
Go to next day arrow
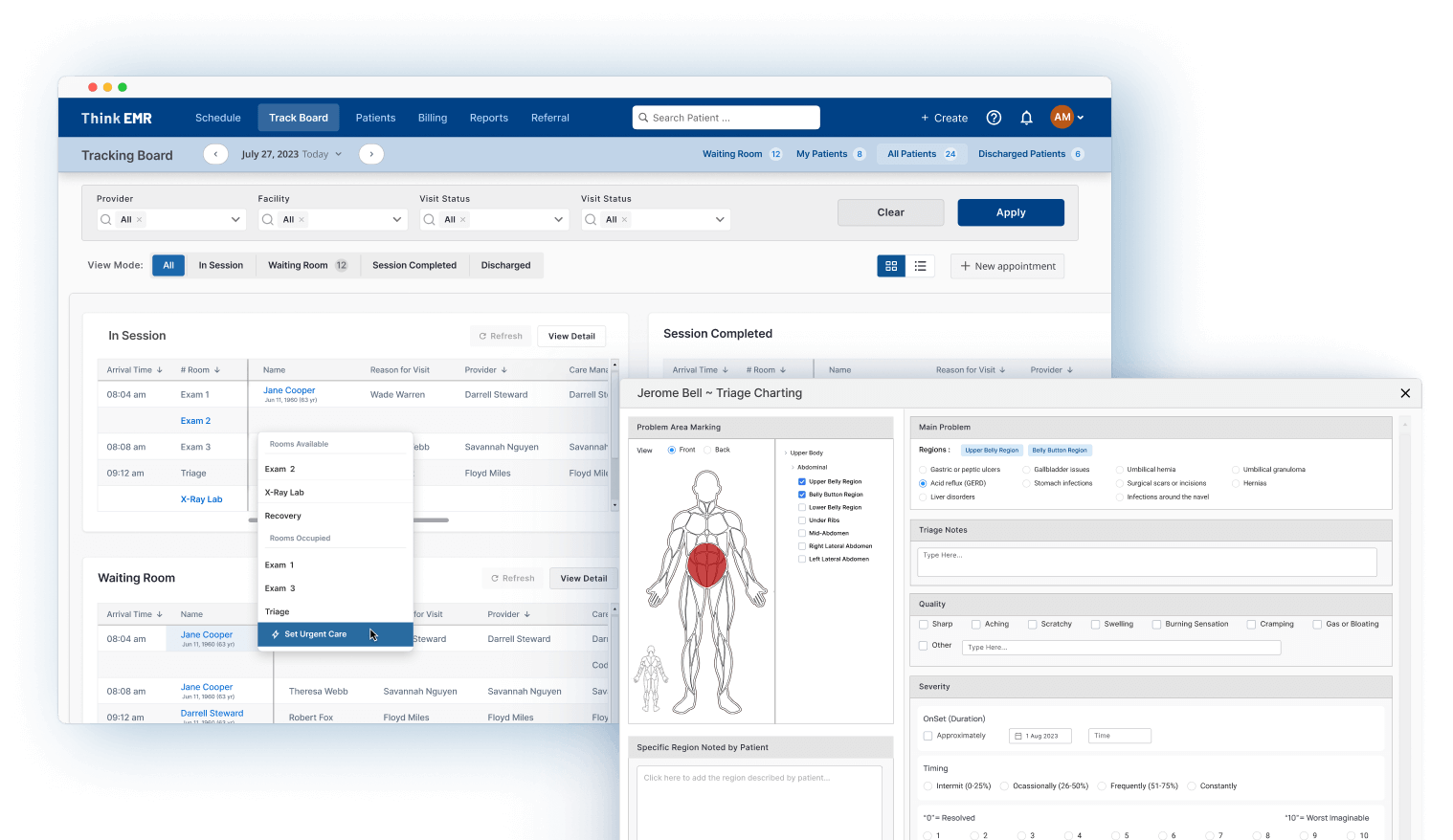click(371, 154)
